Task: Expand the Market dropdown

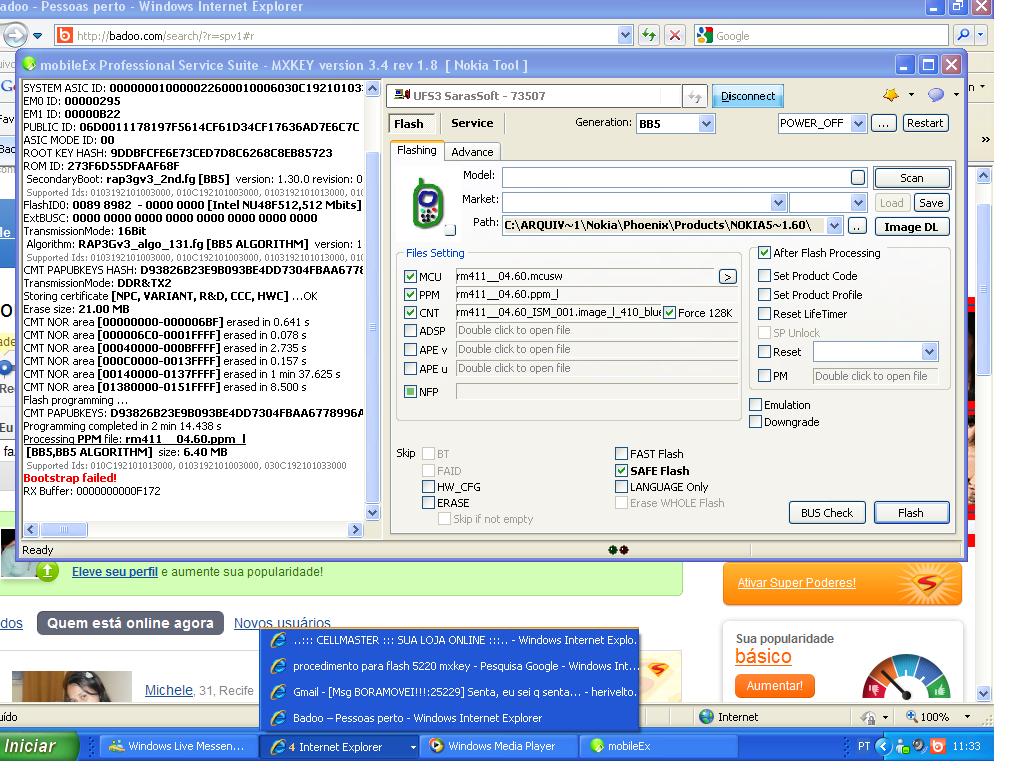Action: point(778,202)
